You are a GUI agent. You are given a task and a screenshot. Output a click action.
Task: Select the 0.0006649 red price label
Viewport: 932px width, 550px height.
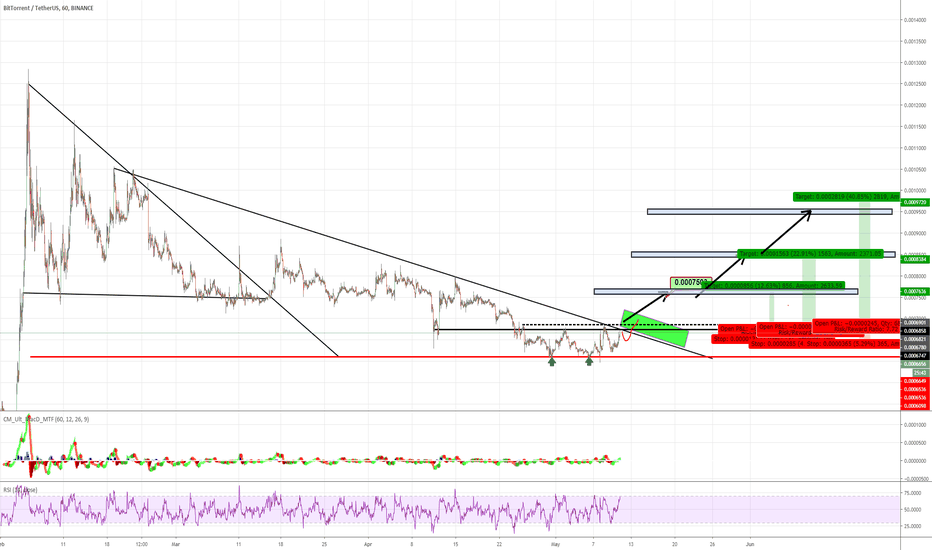point(915,381)
